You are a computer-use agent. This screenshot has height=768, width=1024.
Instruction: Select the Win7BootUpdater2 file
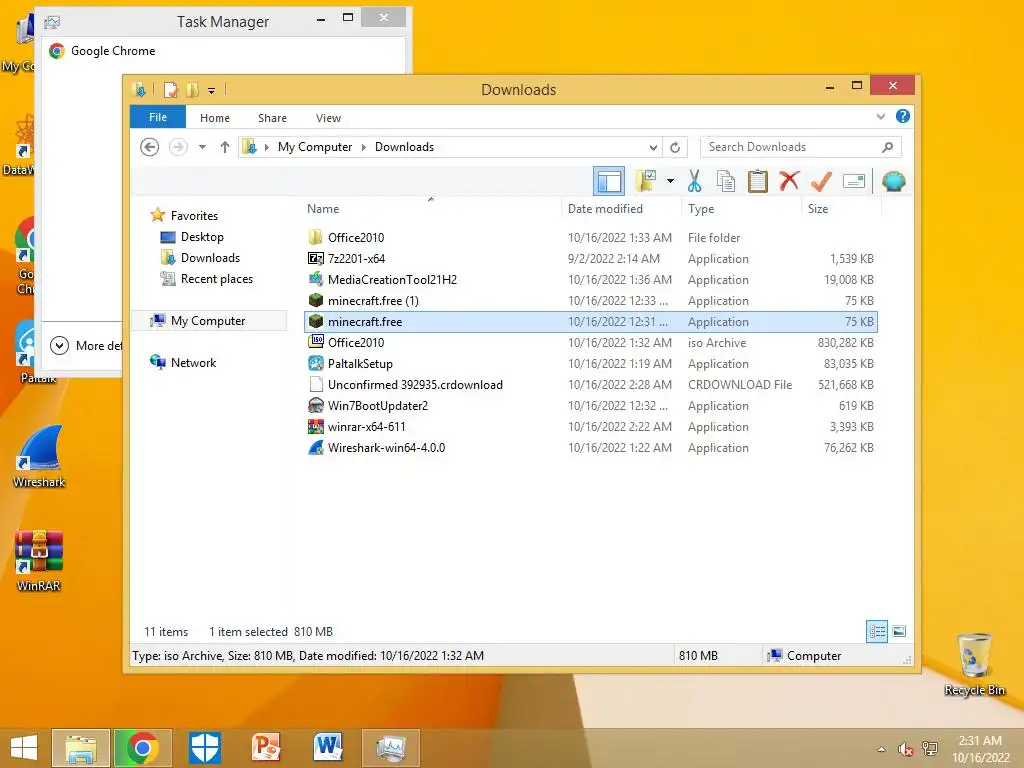pos(590,406)
